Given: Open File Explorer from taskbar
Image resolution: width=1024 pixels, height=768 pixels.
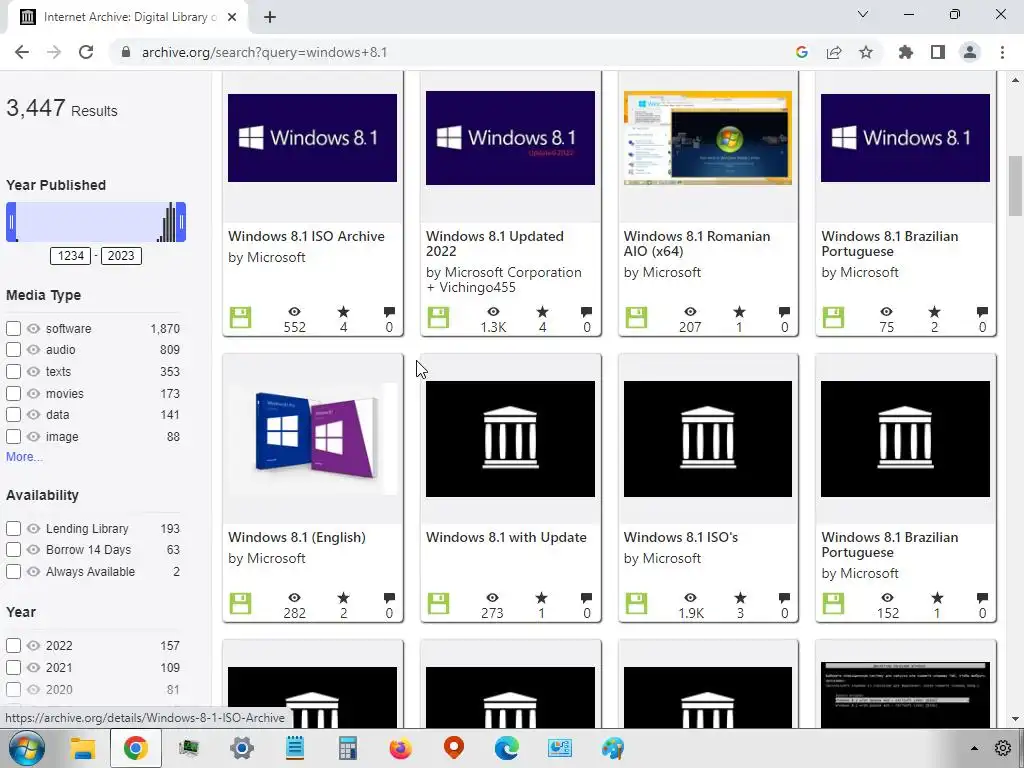Looking at the screenshot, I should 82,748.
